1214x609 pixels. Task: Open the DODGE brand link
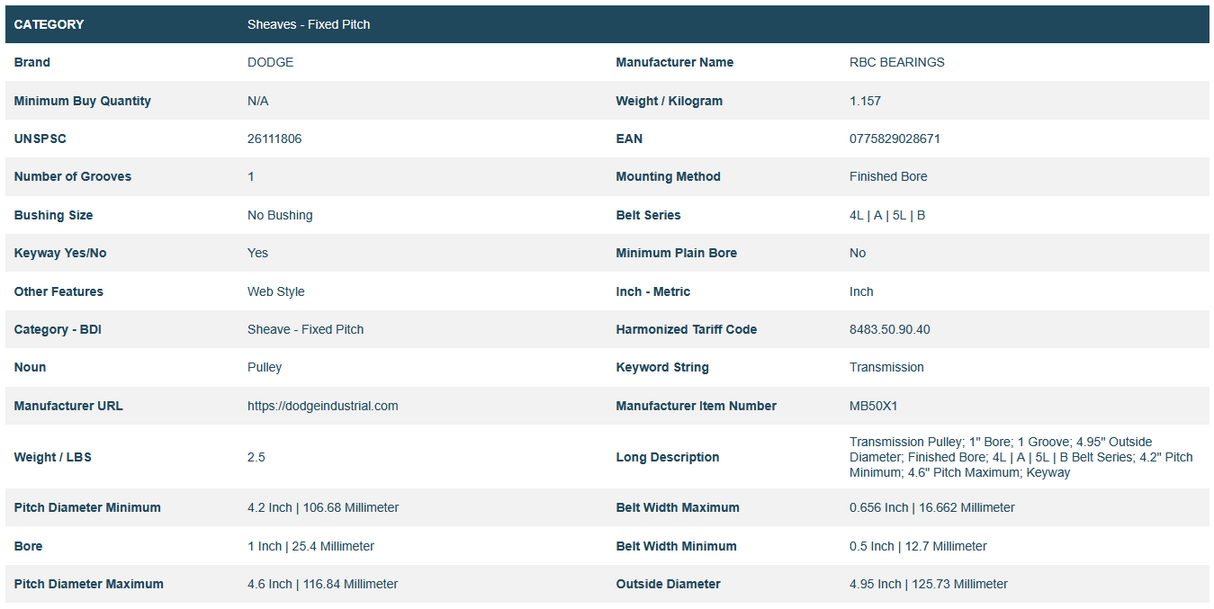[269, 62]
